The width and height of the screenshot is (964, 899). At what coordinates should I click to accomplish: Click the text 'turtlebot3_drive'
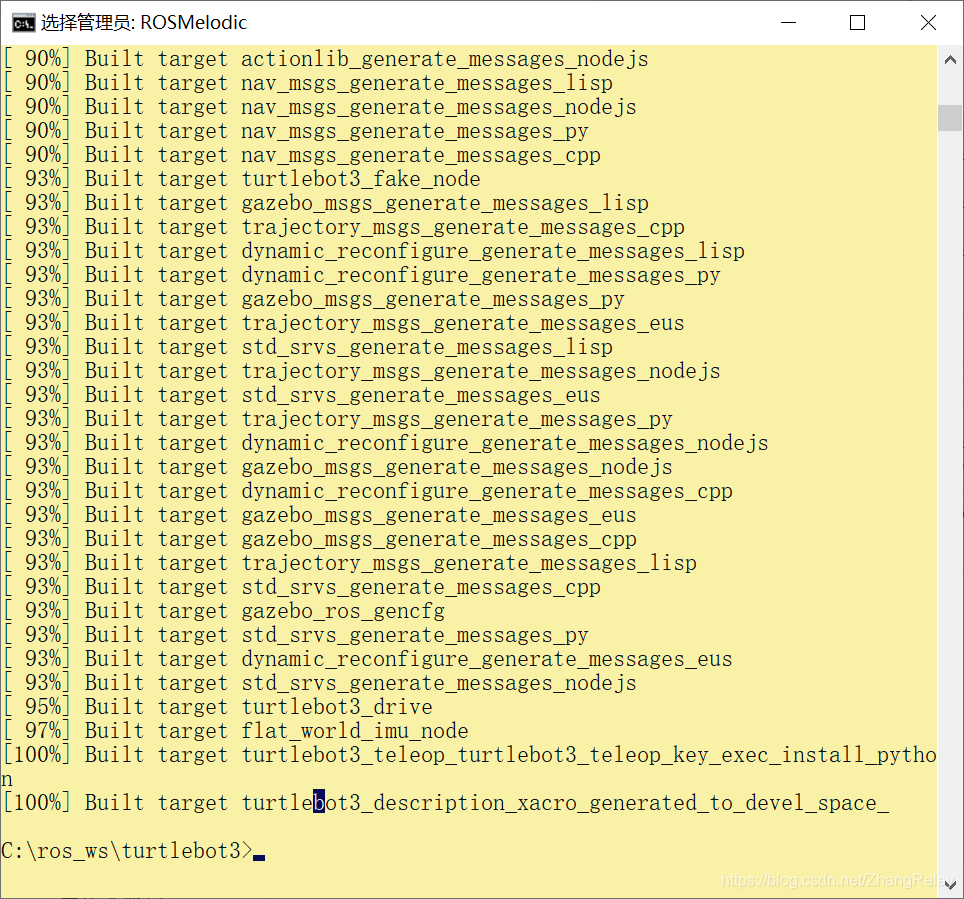(336, 707)
